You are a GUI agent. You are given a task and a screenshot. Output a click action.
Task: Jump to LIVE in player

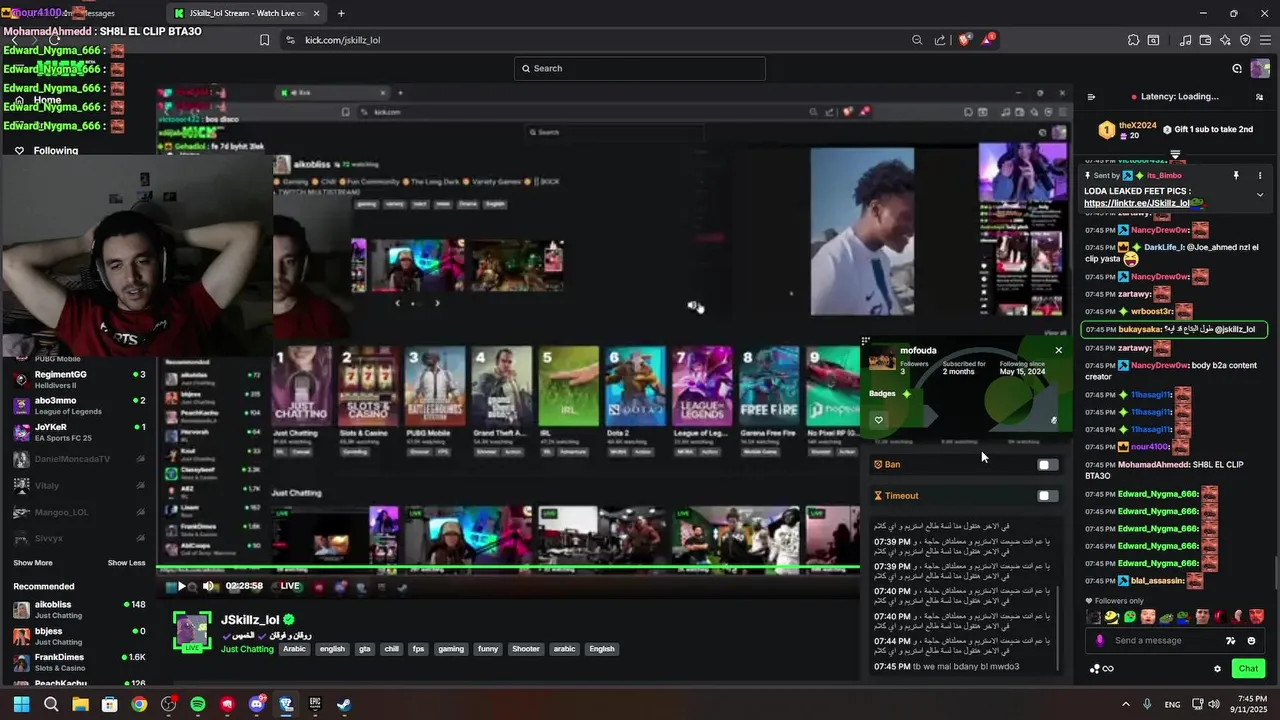coord(290,586)
